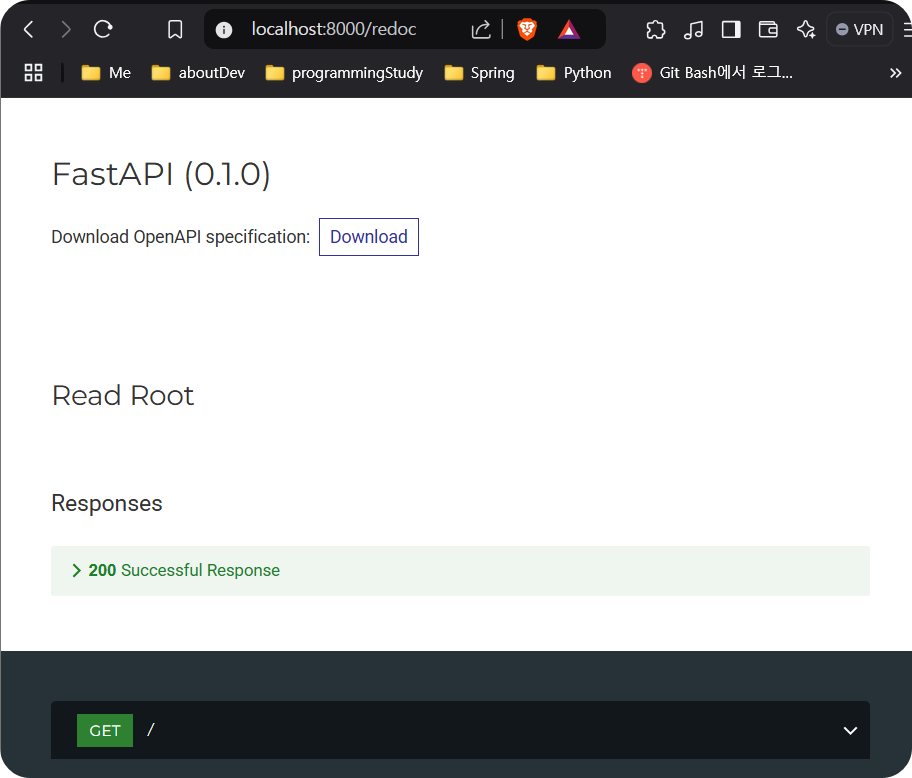View site information icon
The height and width of the screenshot is (778, 912).
pos(224,29)
